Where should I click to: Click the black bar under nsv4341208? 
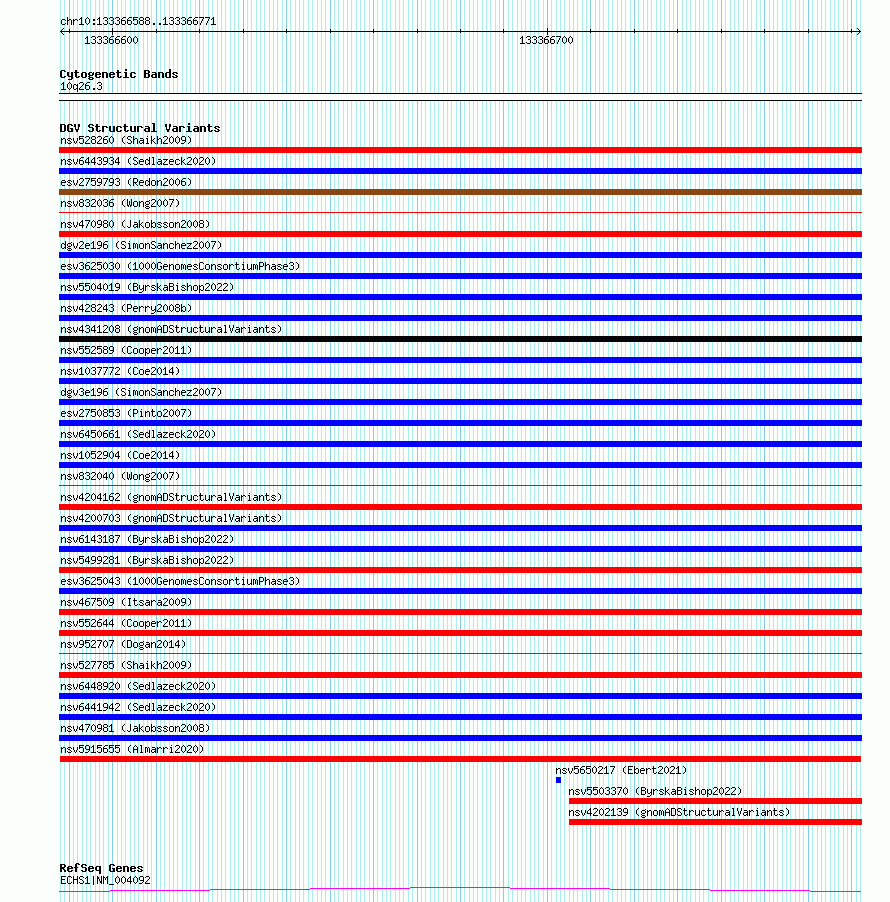click(460, 339)
